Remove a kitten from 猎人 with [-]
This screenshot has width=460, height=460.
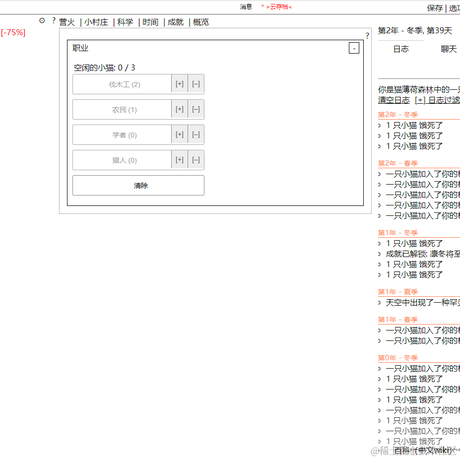click(196, 160)
